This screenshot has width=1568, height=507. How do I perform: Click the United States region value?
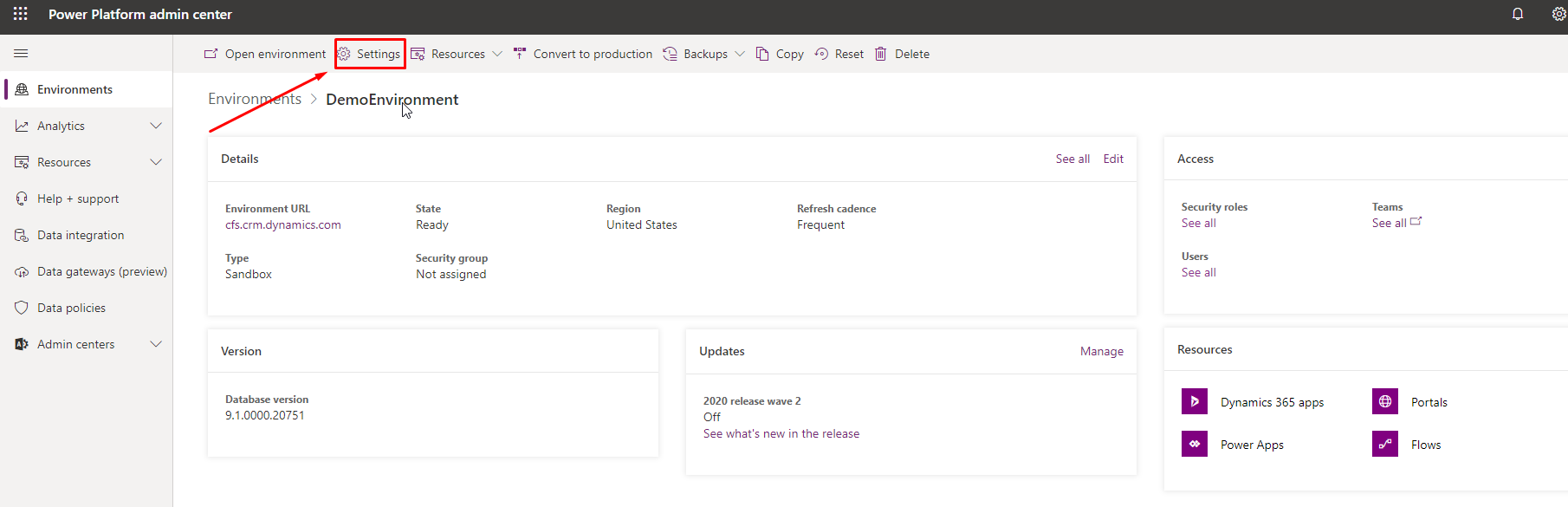[642, 224]
